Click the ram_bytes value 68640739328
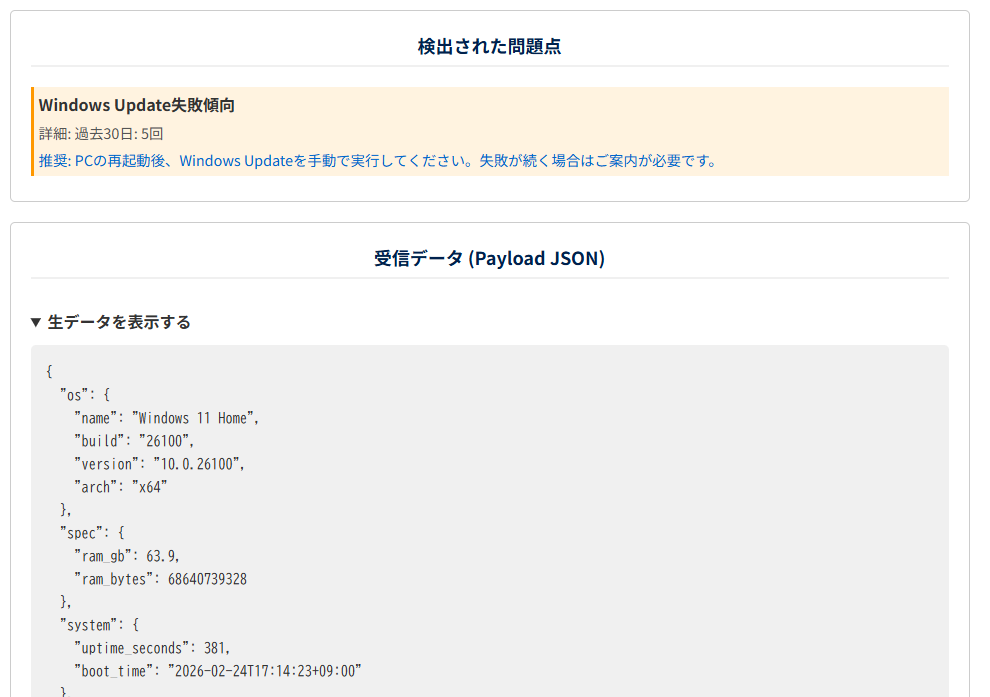The width and height of the screenshot is (990, 697). [207, 579]
